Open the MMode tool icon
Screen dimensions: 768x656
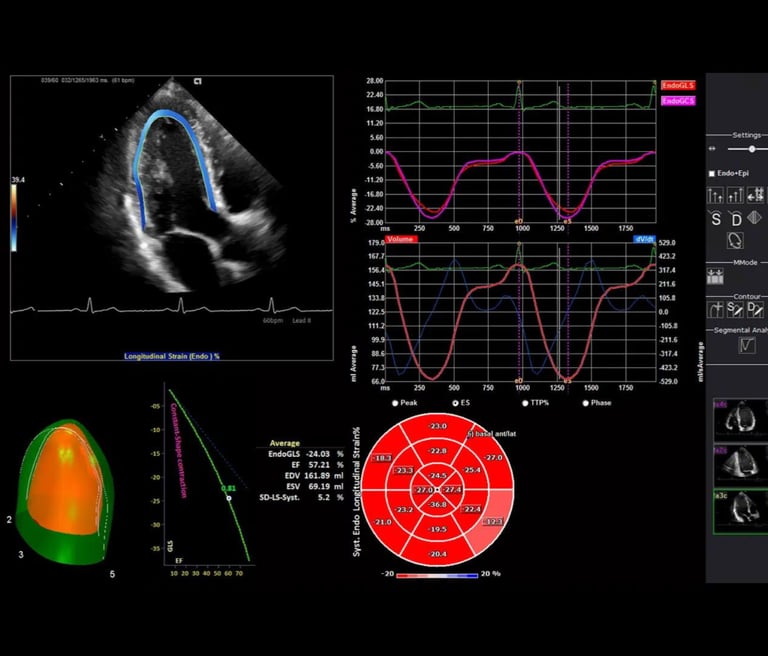[715, 277]
